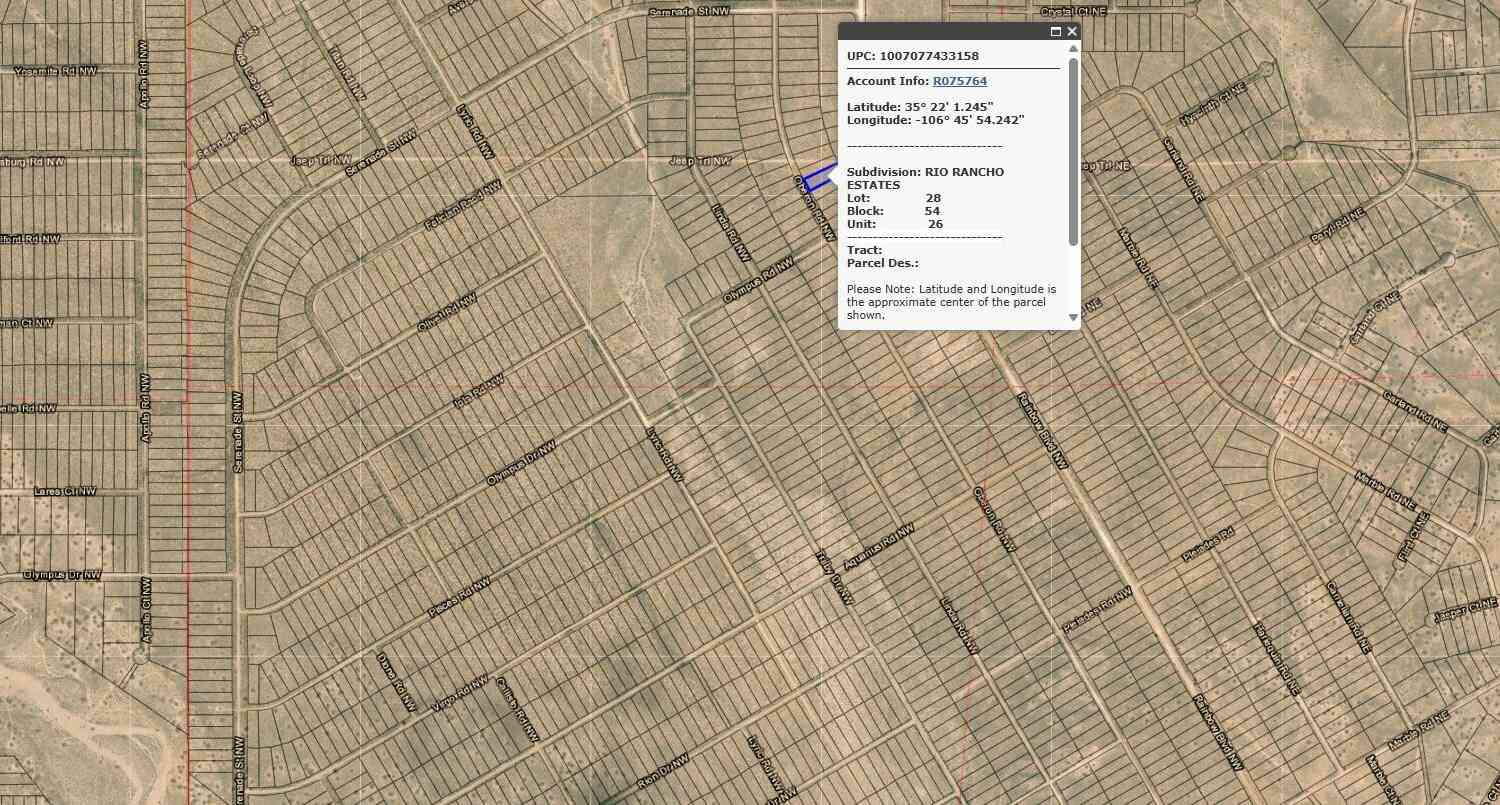This screenshot has width=1500, height=805.
Task: Click the Olympus Rd NW street label
Action: 759,281
